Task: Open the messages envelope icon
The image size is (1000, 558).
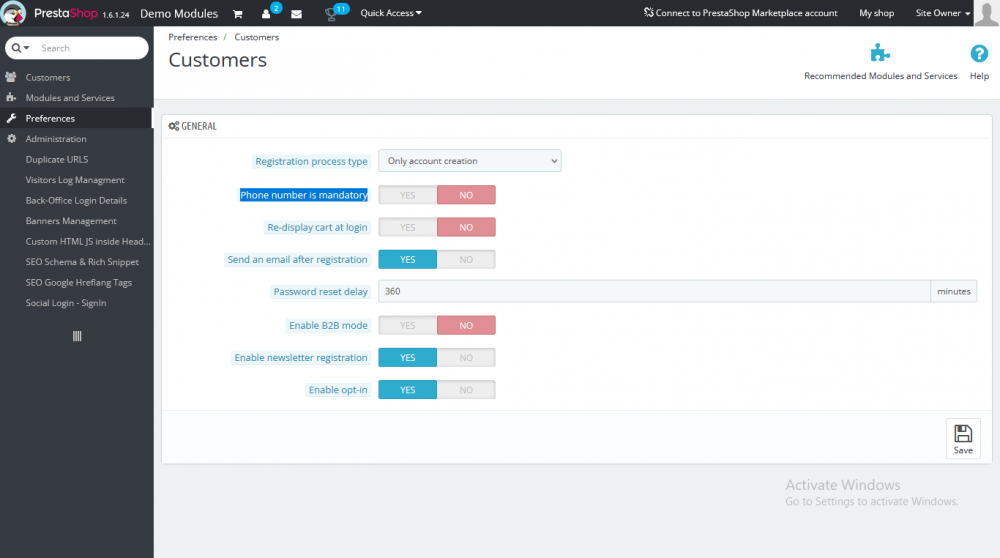Action: pyautogui.click(x=297, y=13)
